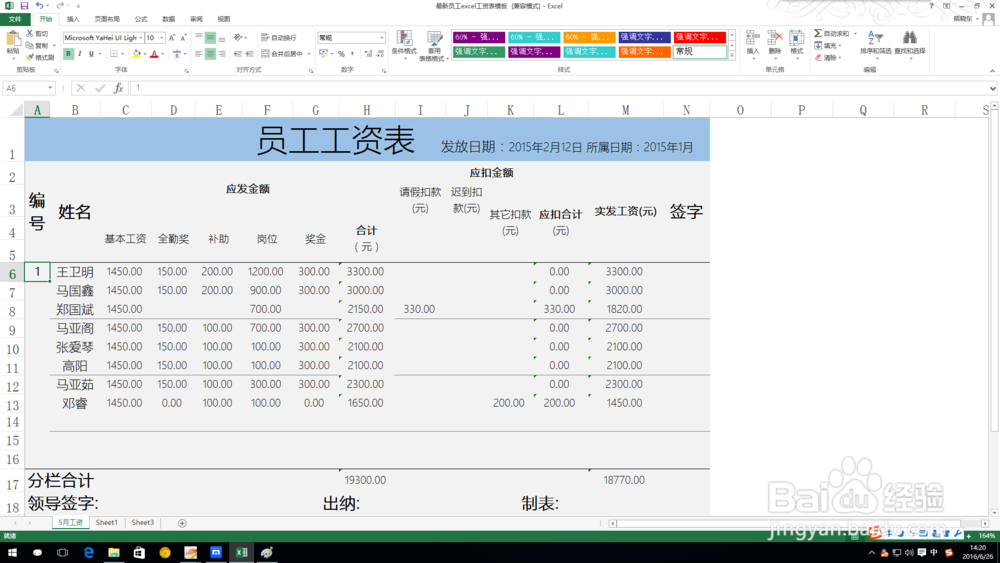Screen dimensions: 1000x563
Task: Toggle Bottom Align for cell
Action: [221, 38]
